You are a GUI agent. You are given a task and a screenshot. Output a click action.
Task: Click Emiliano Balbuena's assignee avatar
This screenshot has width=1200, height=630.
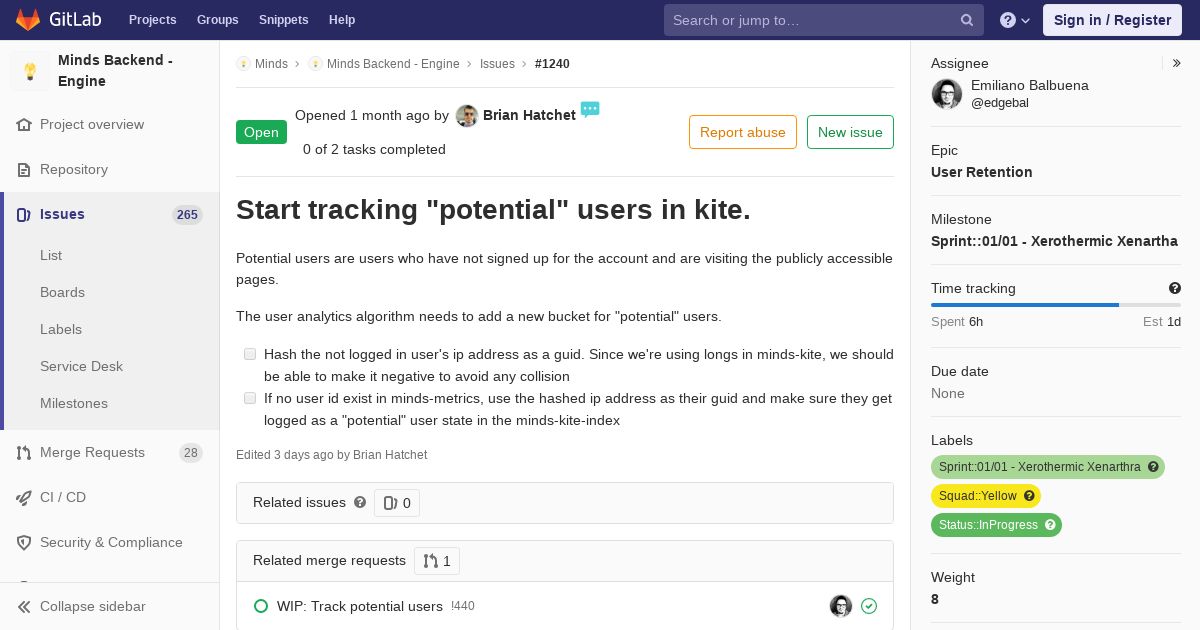[947, 94]
